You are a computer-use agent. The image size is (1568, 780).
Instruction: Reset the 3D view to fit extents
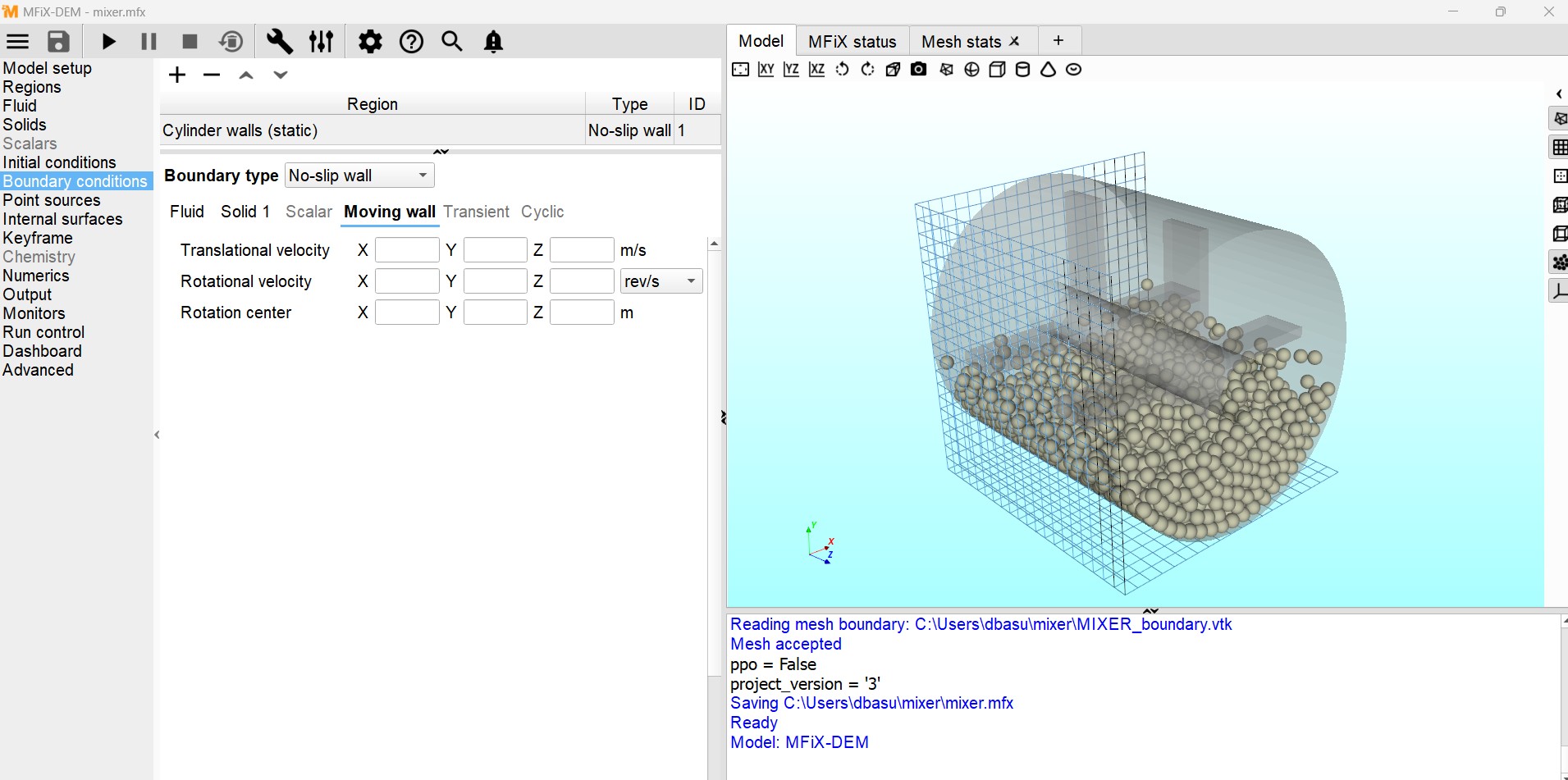(x=740, y=70)
